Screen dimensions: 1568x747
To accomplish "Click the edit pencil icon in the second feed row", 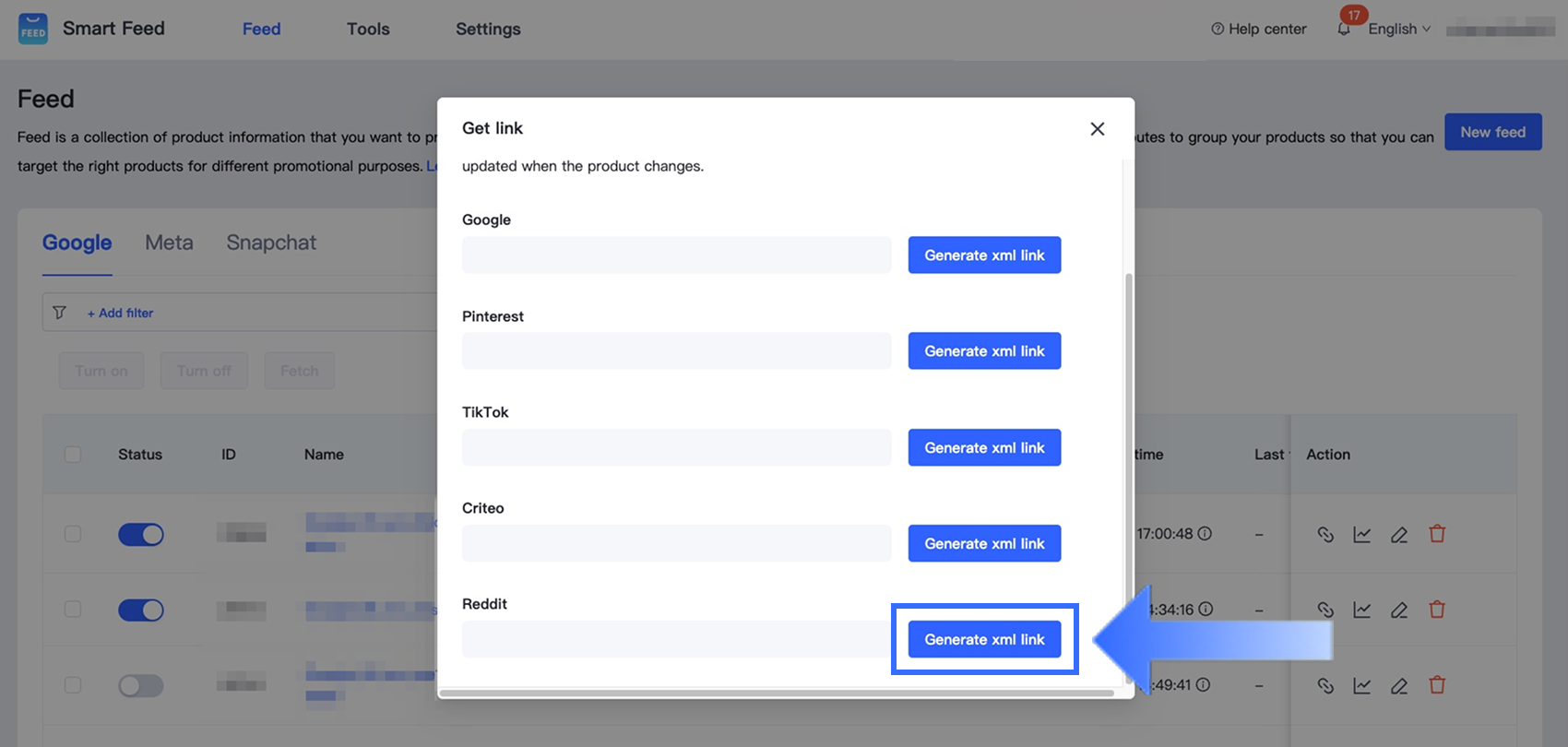I will (x=1399, y=610).
